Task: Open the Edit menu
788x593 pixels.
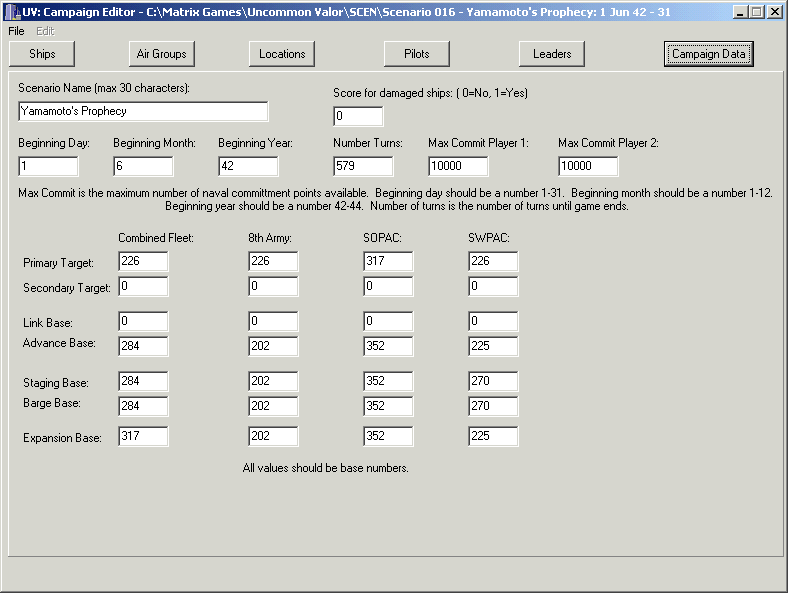Action: tap(45, 31)
